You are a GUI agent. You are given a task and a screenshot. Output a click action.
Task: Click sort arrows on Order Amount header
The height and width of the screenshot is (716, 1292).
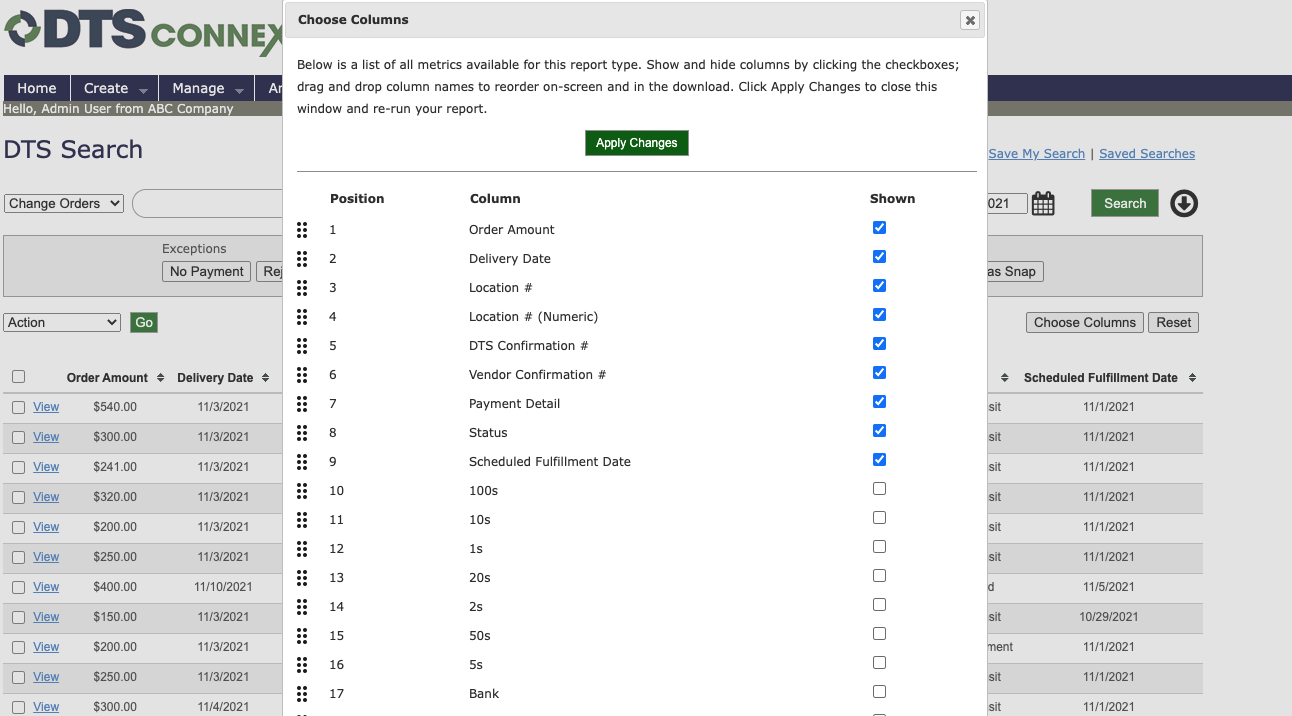click(158, 378)
